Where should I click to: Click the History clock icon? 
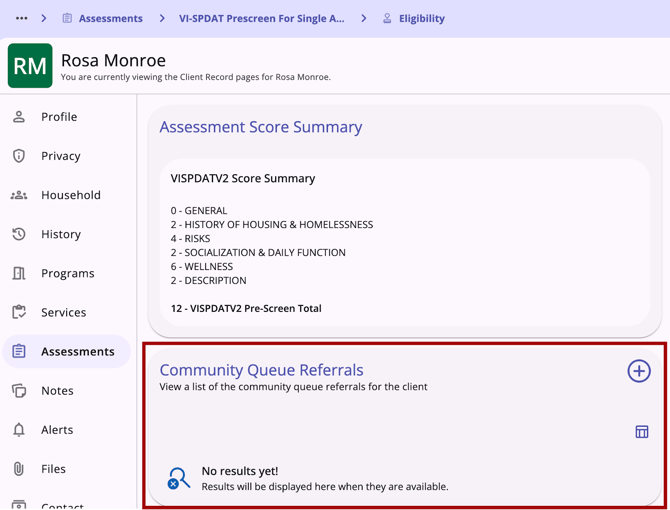point(19,234)
